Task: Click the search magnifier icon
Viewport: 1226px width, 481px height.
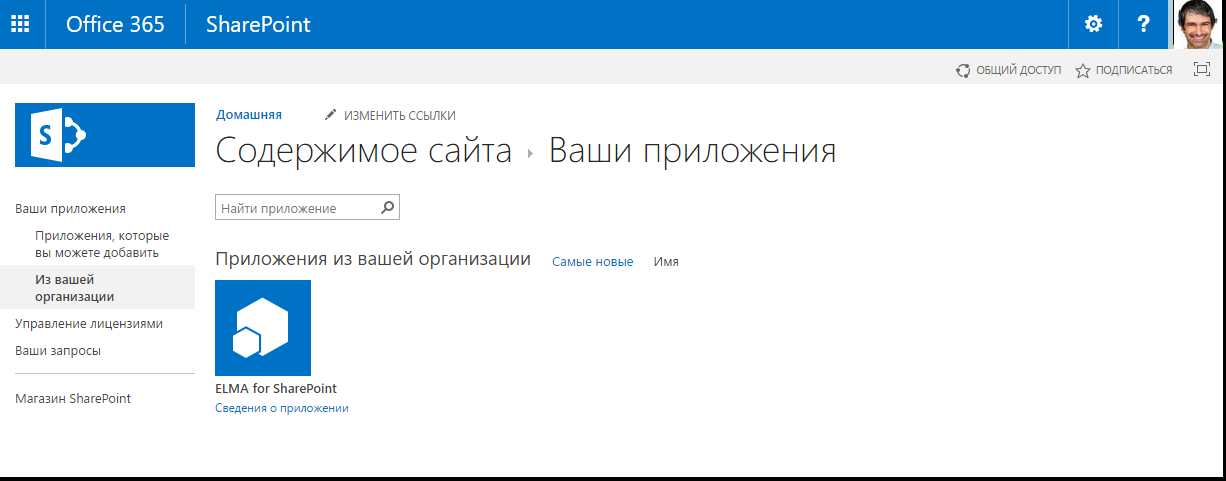Action: click(388, 208)
